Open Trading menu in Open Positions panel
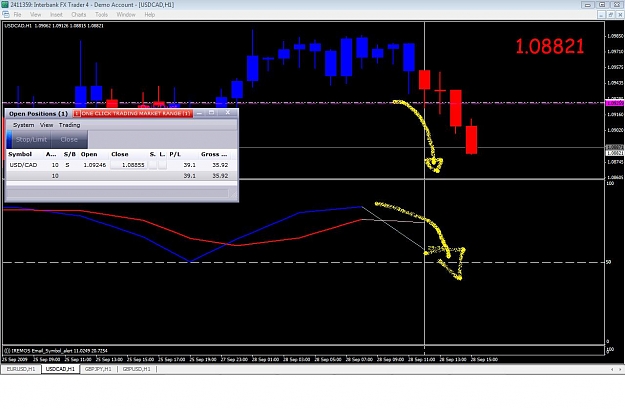The height and width of the screenshot is (409, 625). tap(69, 125)
